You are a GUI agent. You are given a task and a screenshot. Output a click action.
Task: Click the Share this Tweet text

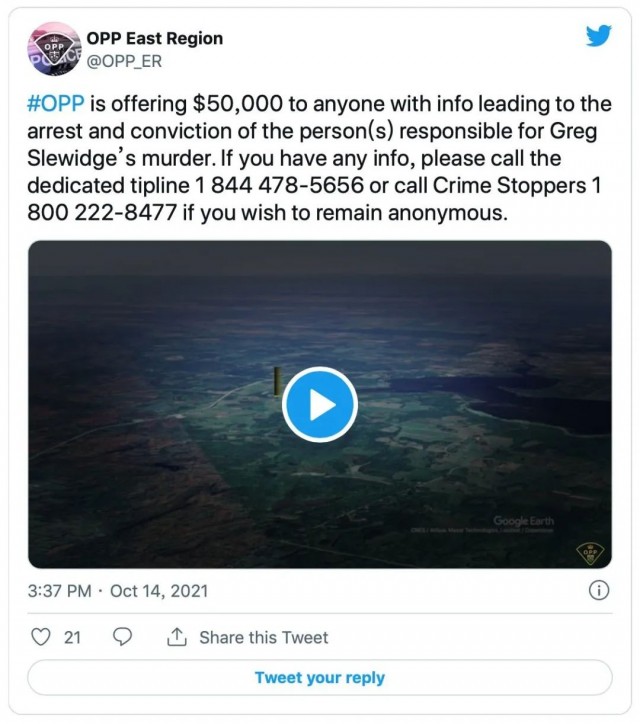coord(263,637)
